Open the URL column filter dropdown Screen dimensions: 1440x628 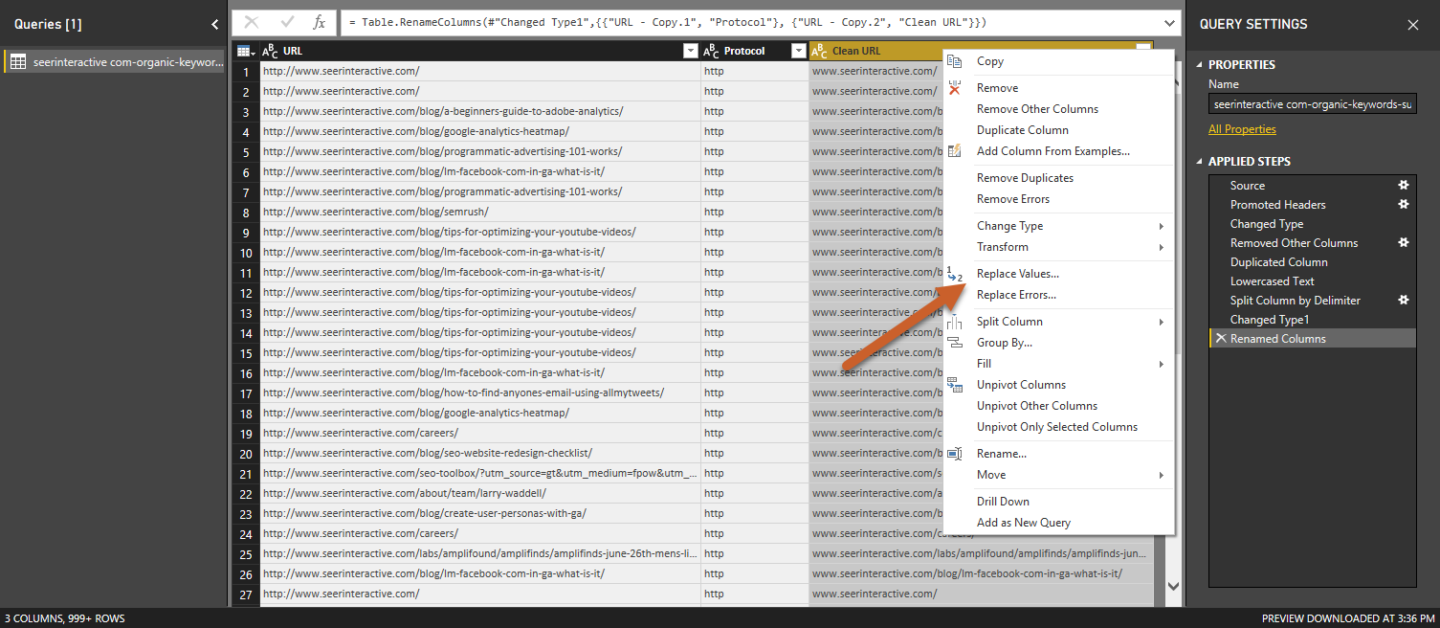689,51
